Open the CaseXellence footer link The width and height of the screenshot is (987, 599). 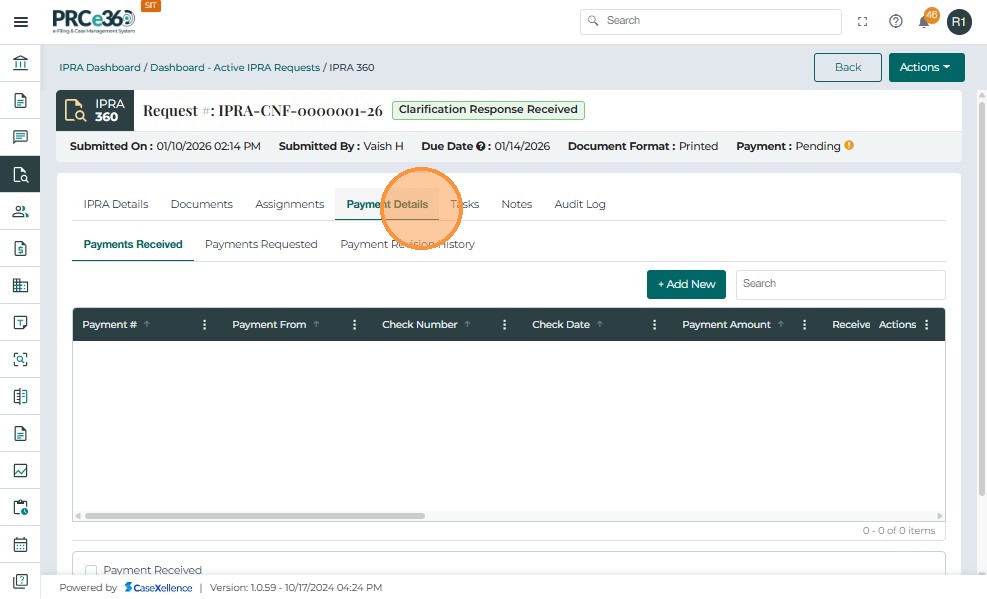(x=158, y=588)
